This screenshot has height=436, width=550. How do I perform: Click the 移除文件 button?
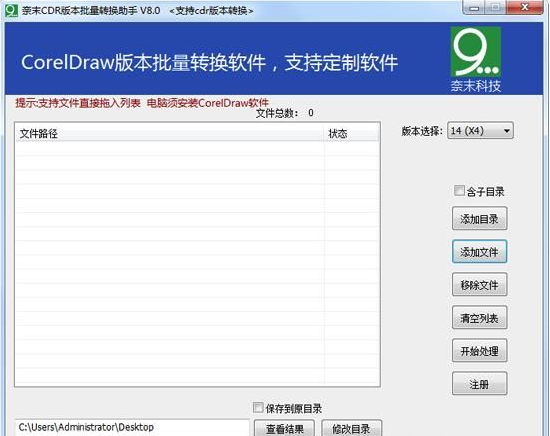(x=479, y=285)
